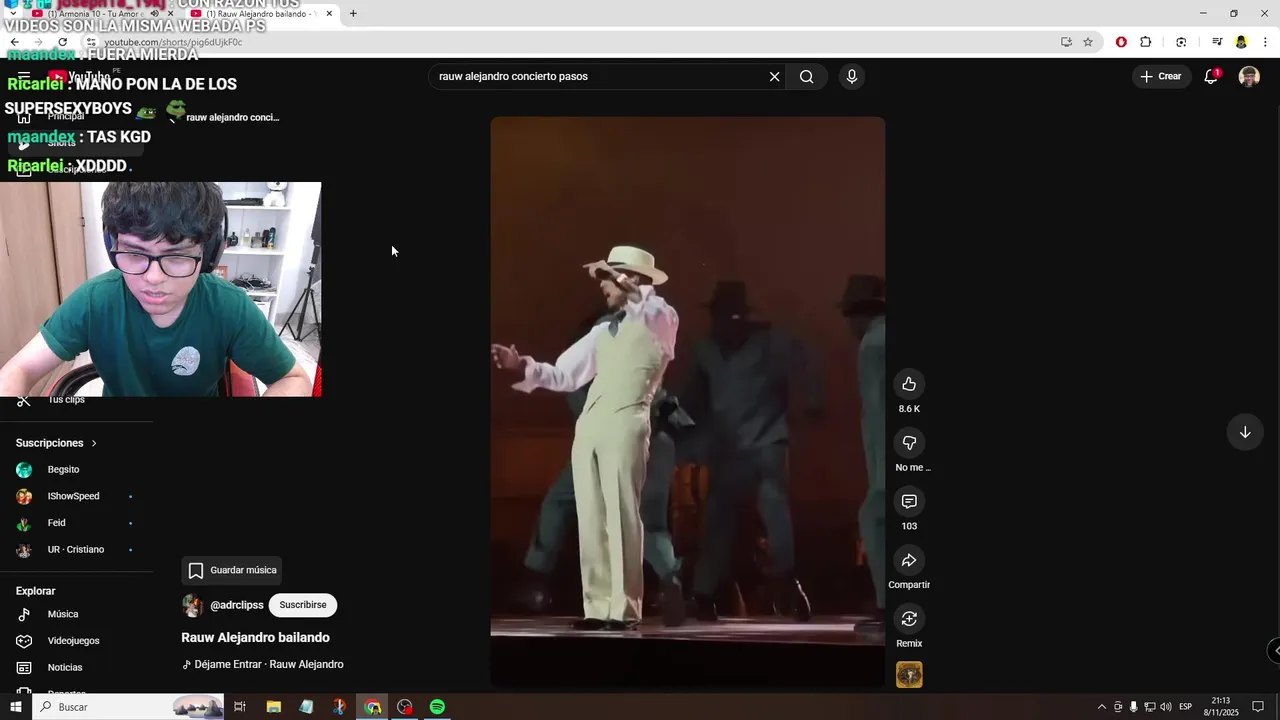Image resolution: width=1280 pixels, height=720 pixels.
Task: Like the Rauw Alejandro short
Action: pyautogui.click(x=909, y=384)
